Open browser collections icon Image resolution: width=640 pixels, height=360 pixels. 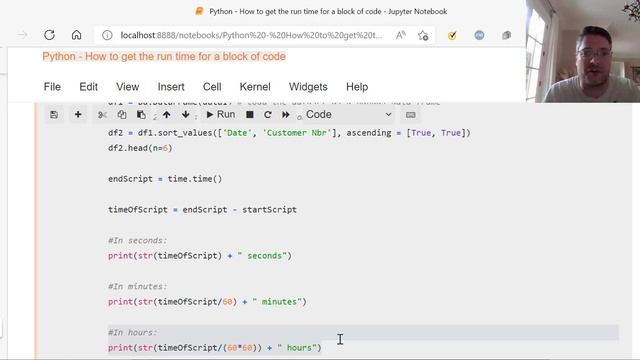click(507, 36)
